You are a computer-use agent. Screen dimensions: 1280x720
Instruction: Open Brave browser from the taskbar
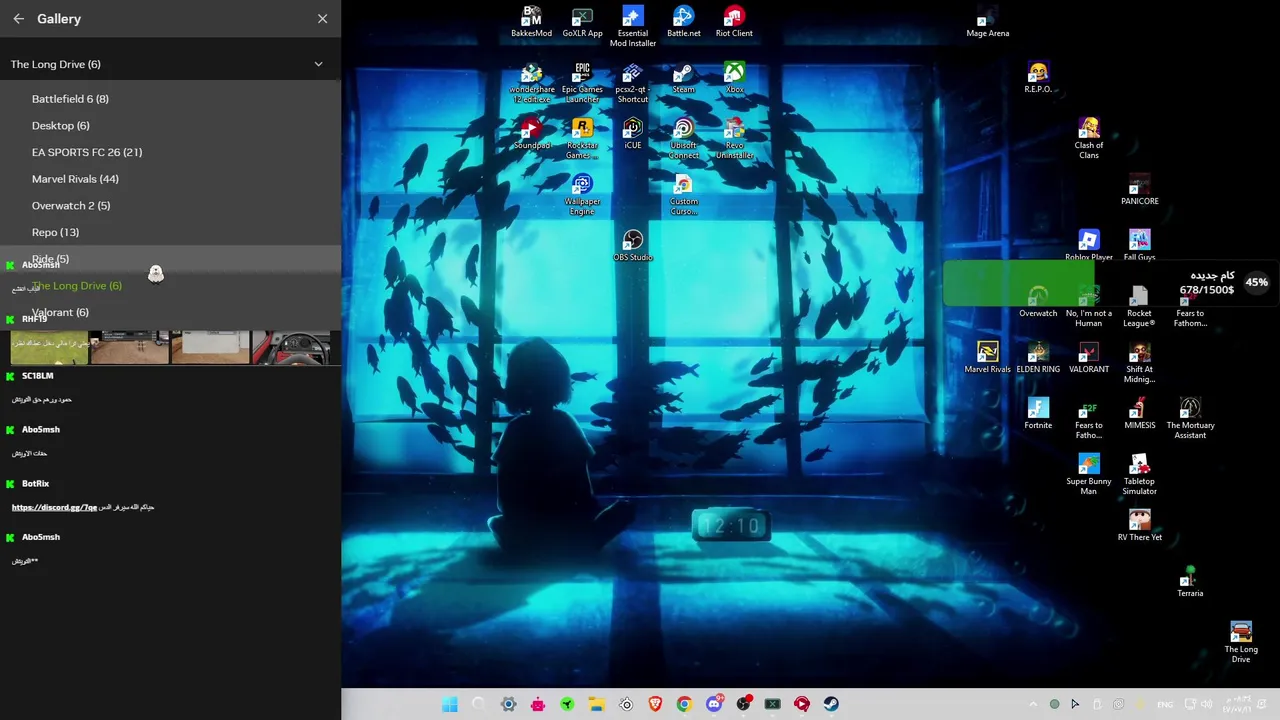pos(655,704)
